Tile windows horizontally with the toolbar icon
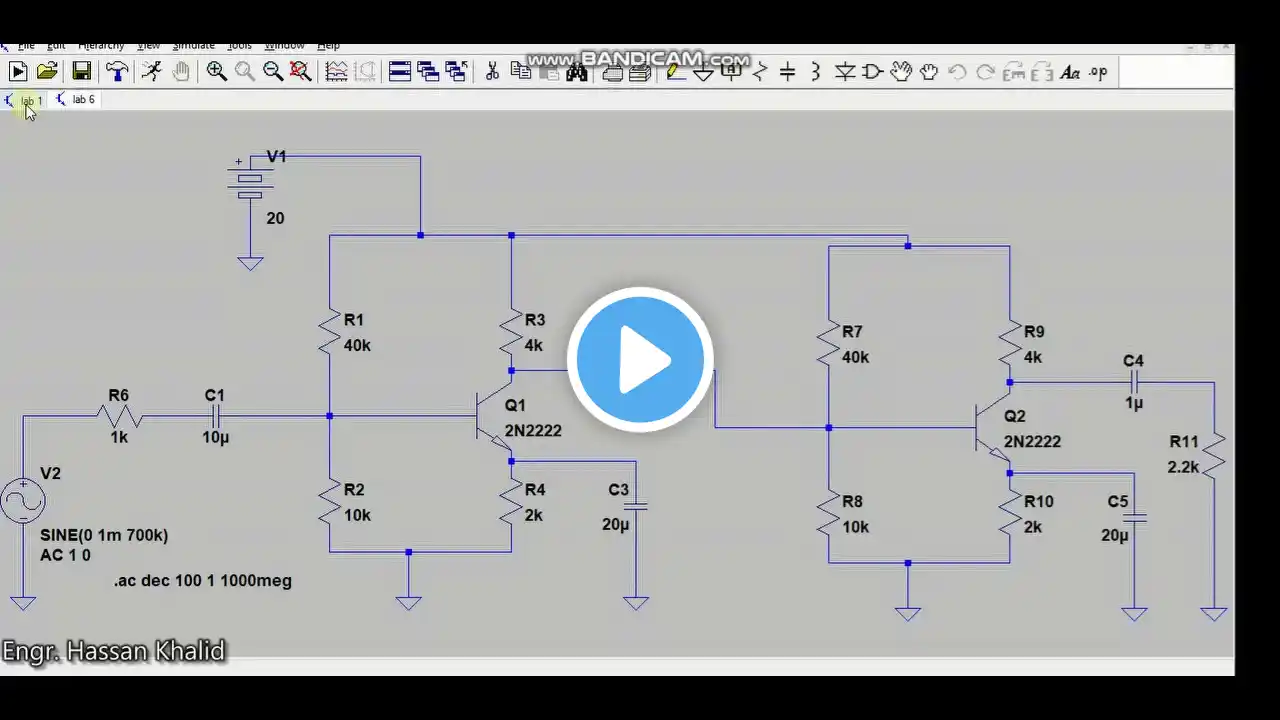The height and width of the screenshot is (720, 1280). (400, 71)
